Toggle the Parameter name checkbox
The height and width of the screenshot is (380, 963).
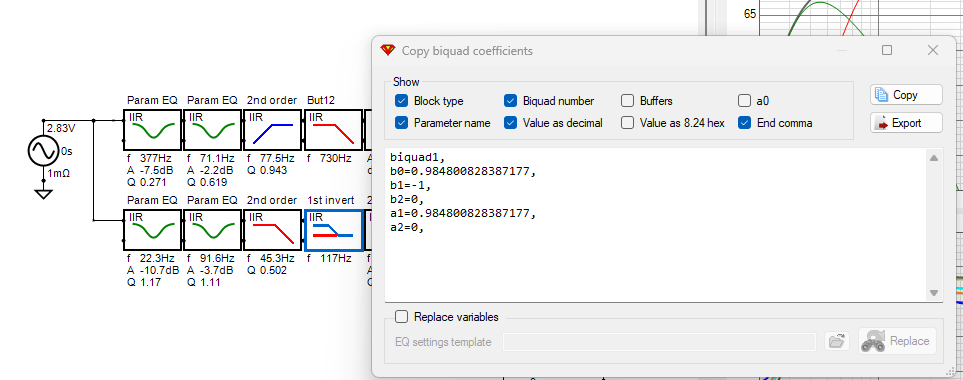(x=402, y=123)
